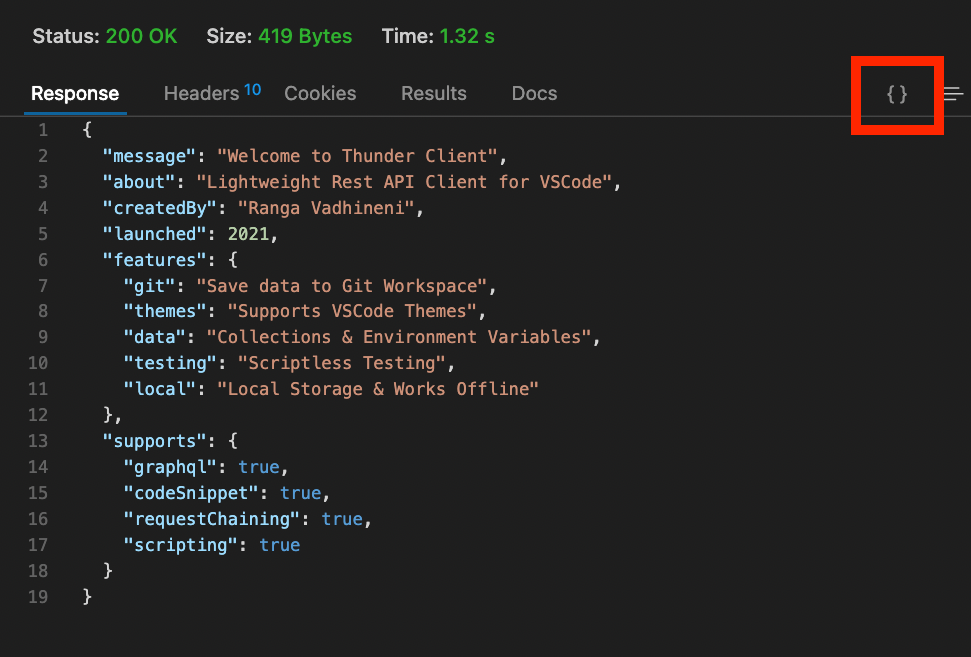This screenshot has height=657, width=971.
Task: Click the "git" key
Action: coord(149,286)
